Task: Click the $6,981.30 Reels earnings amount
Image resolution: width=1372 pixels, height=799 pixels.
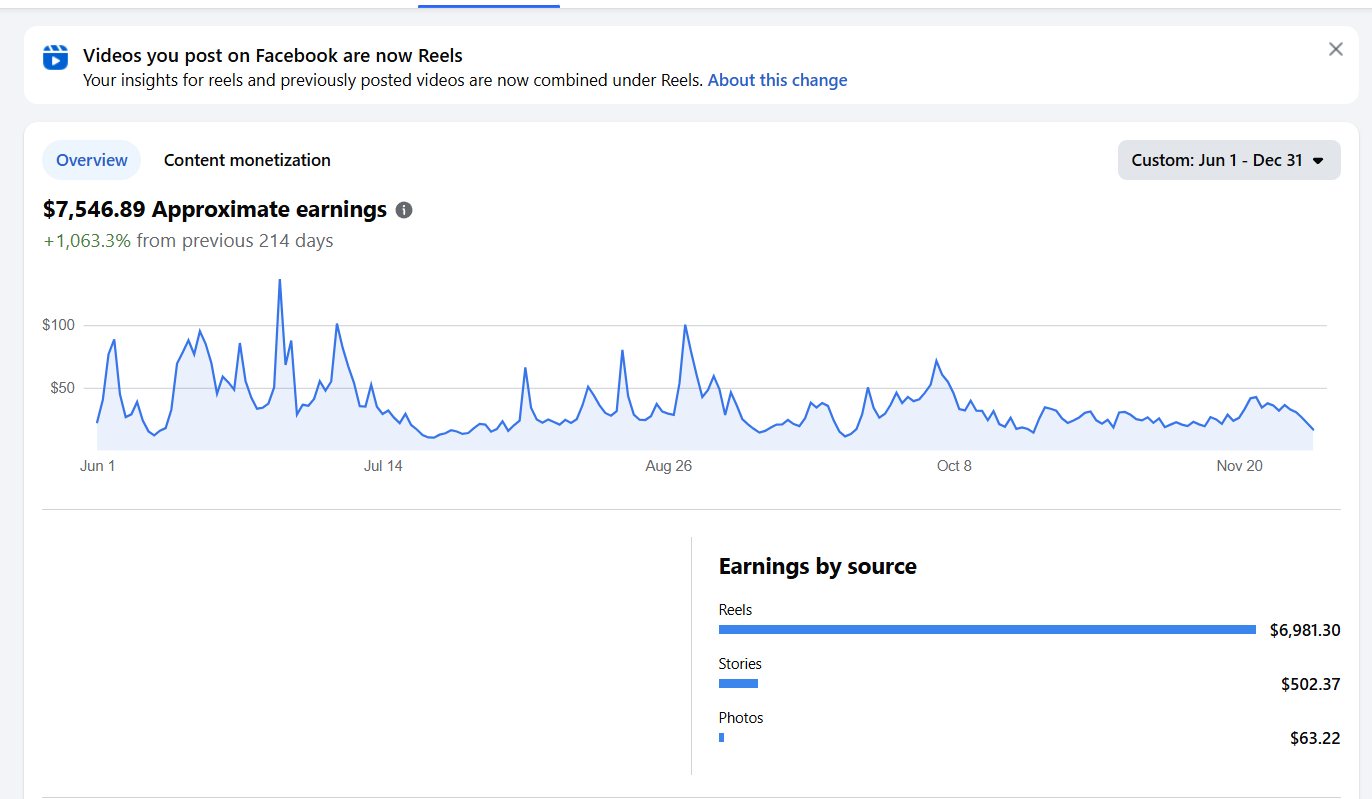Action: (1304, 630)
